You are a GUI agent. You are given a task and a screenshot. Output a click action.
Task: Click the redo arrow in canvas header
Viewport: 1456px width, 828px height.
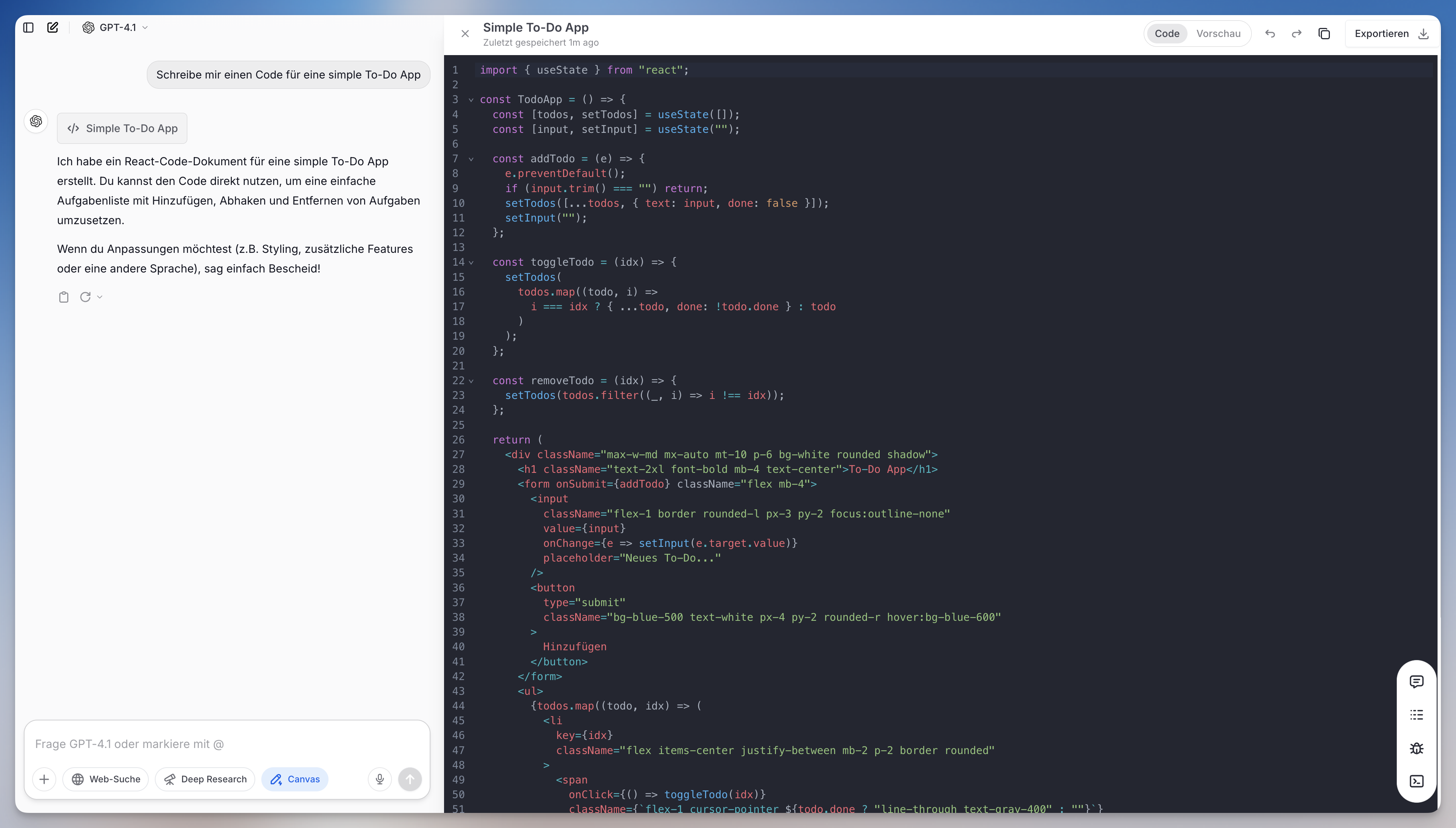tap(1297, 34)
